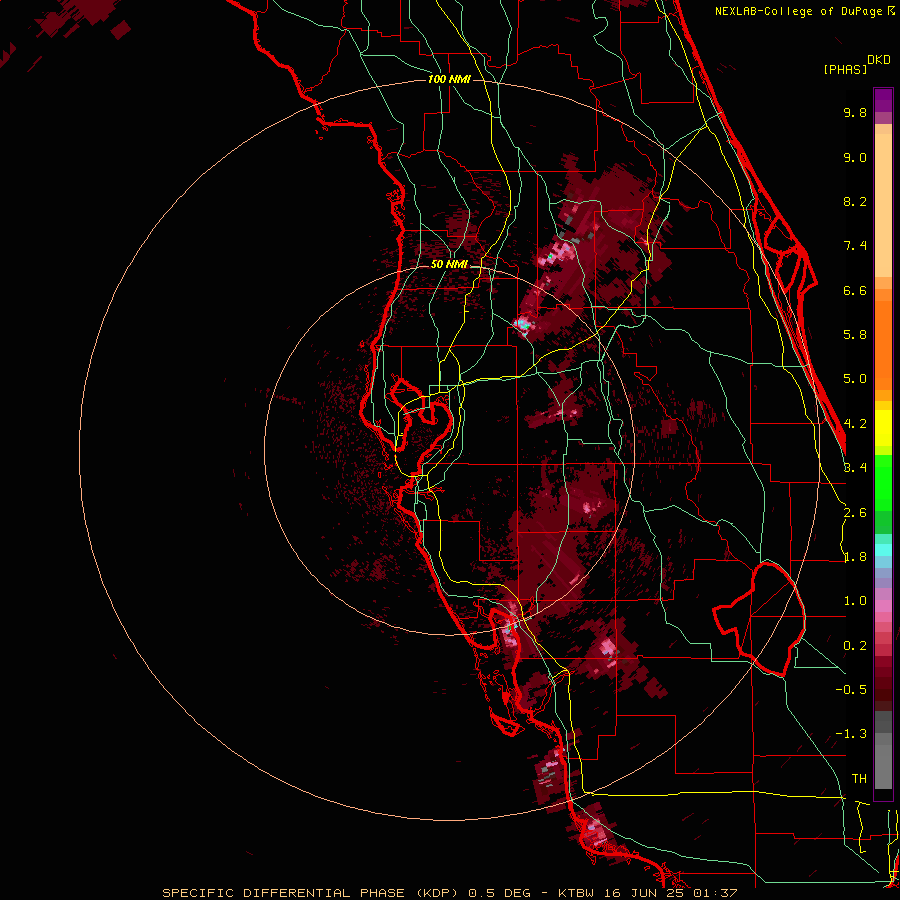The width and height of the screenshot is (900, 900).
Task: Click the -1.3 legend value
Action: pos(851,734)
